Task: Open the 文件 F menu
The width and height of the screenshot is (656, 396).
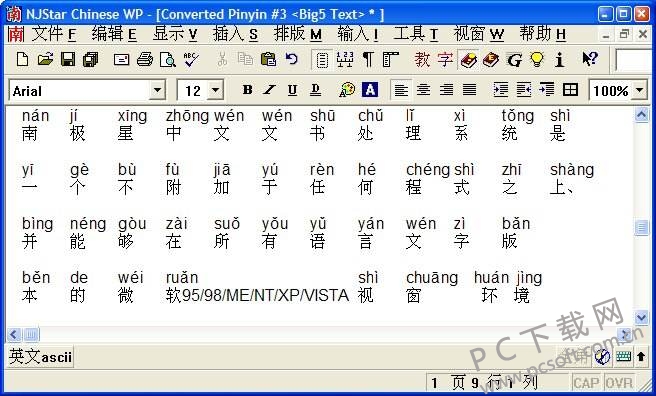Action: (x=54, y=34)
